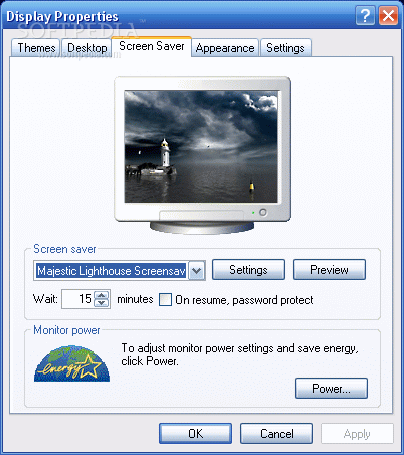404x455 pixels.
Task: Click the "Wait:" label
Action: 45,299
